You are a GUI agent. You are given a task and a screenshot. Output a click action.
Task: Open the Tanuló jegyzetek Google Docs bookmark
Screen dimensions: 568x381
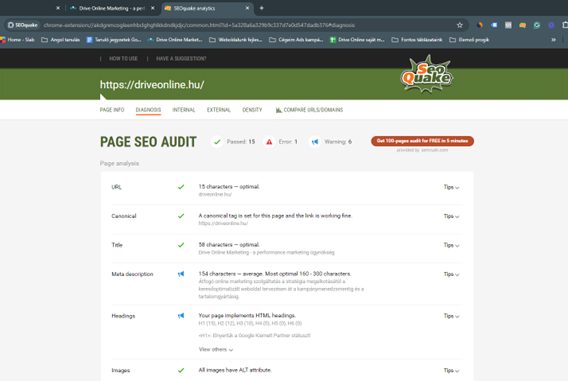click(114, 40)
